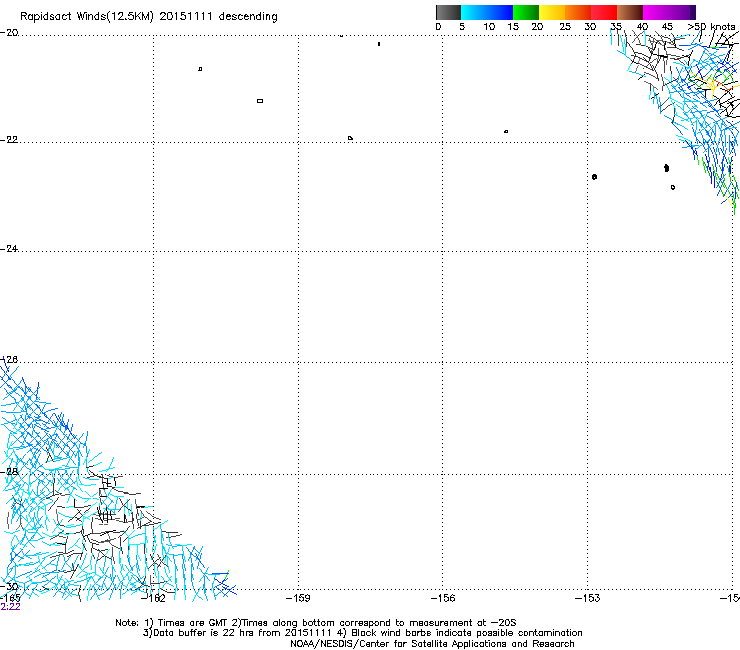Click the magenta-purple 40-50 knots color swatch
The width and height of the screenshot is (740, 650).
pos(669,12)
